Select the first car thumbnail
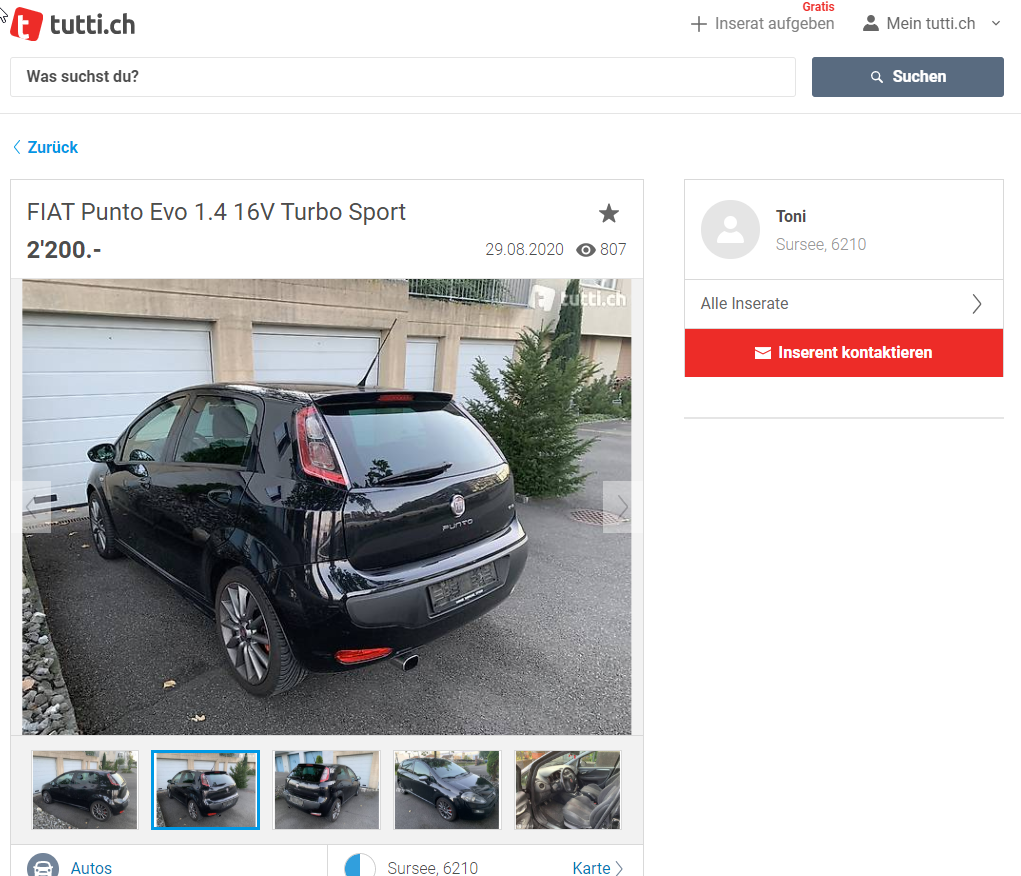 coord(85,789)
